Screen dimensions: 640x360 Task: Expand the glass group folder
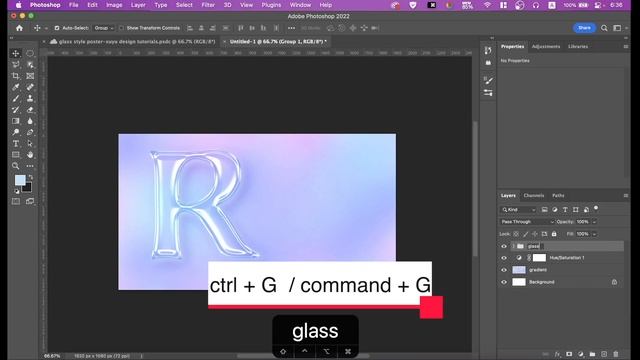point(513,246)
